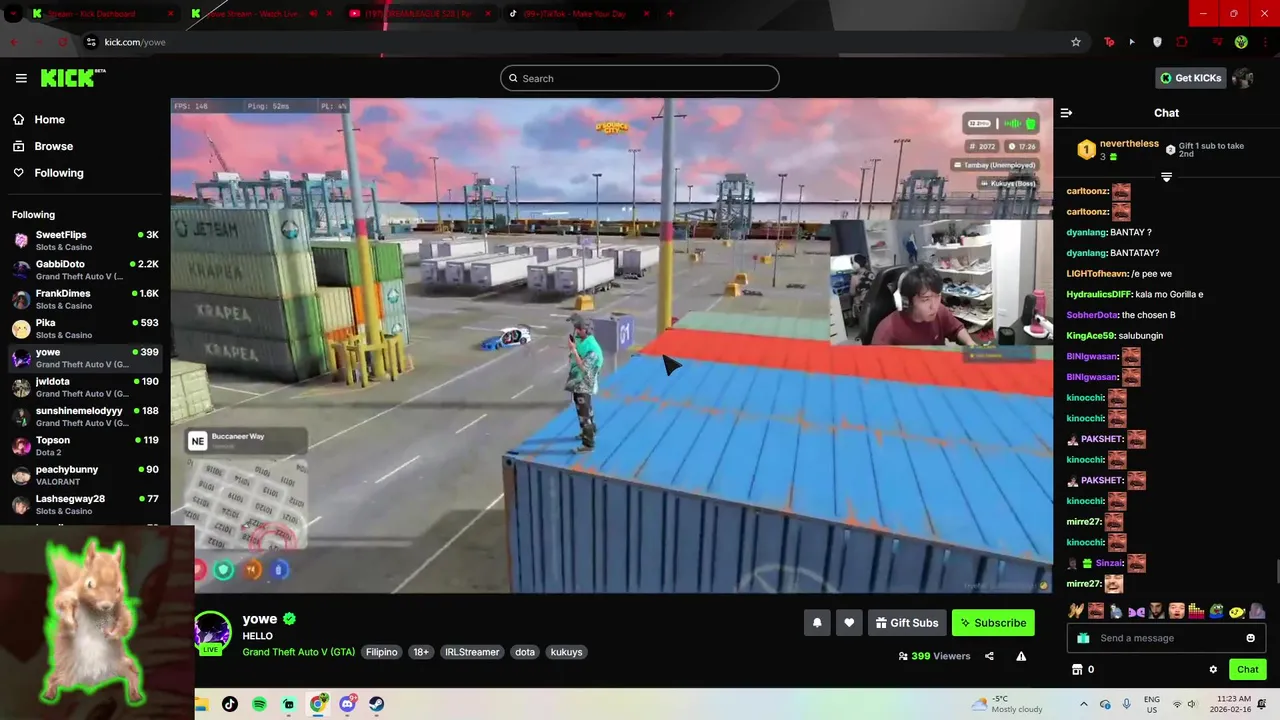Show hidden system tray icons
This screenshot has width=1280, height=720.
click(x=1083, y=704)
